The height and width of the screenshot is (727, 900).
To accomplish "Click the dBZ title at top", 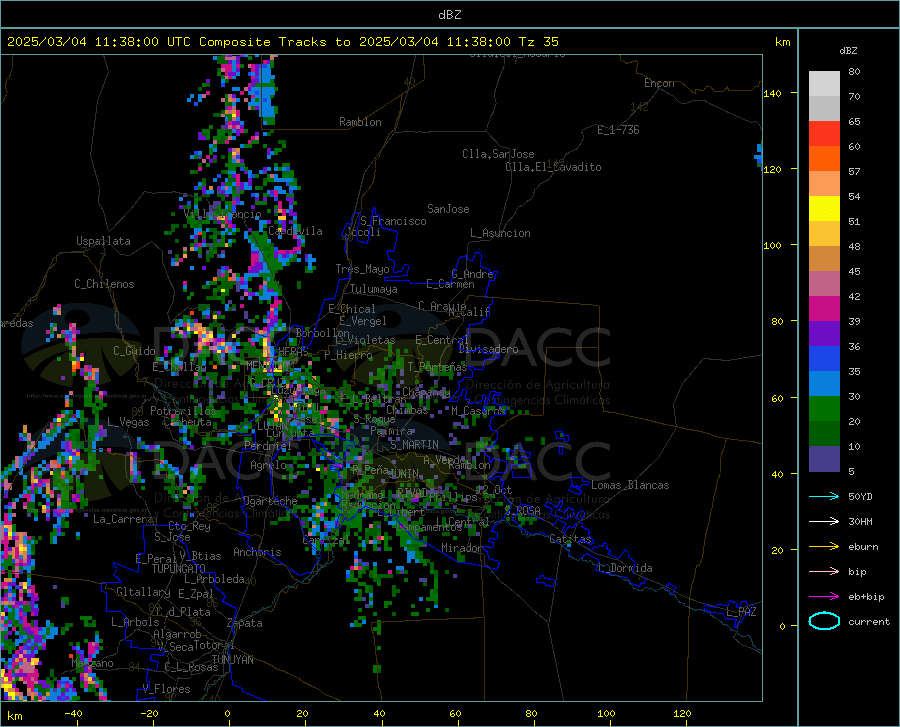I will [x=449, y=15].
